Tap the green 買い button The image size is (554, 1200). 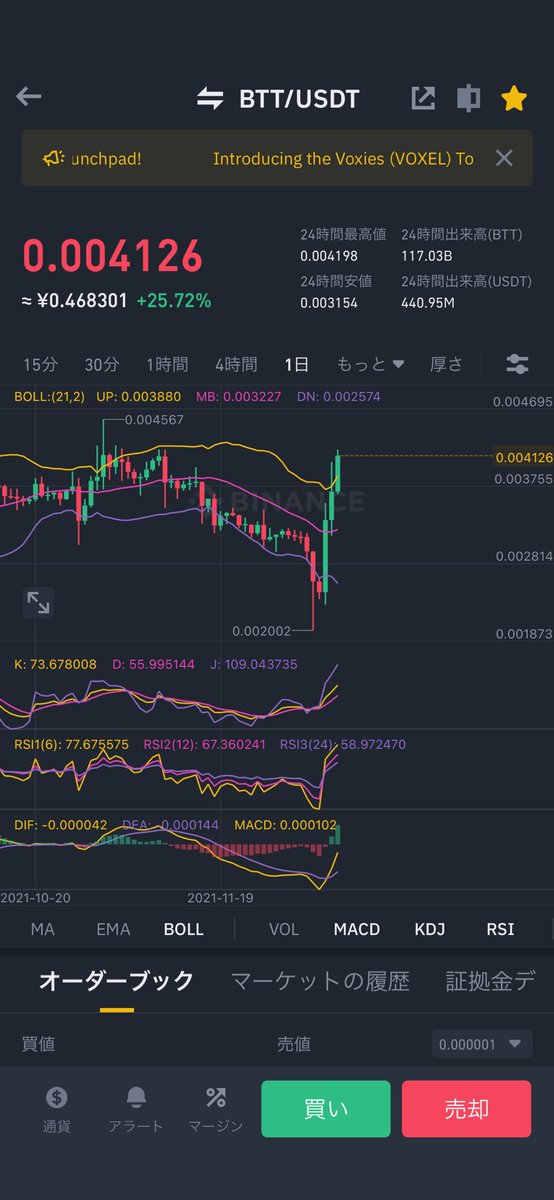point(326,1109)
